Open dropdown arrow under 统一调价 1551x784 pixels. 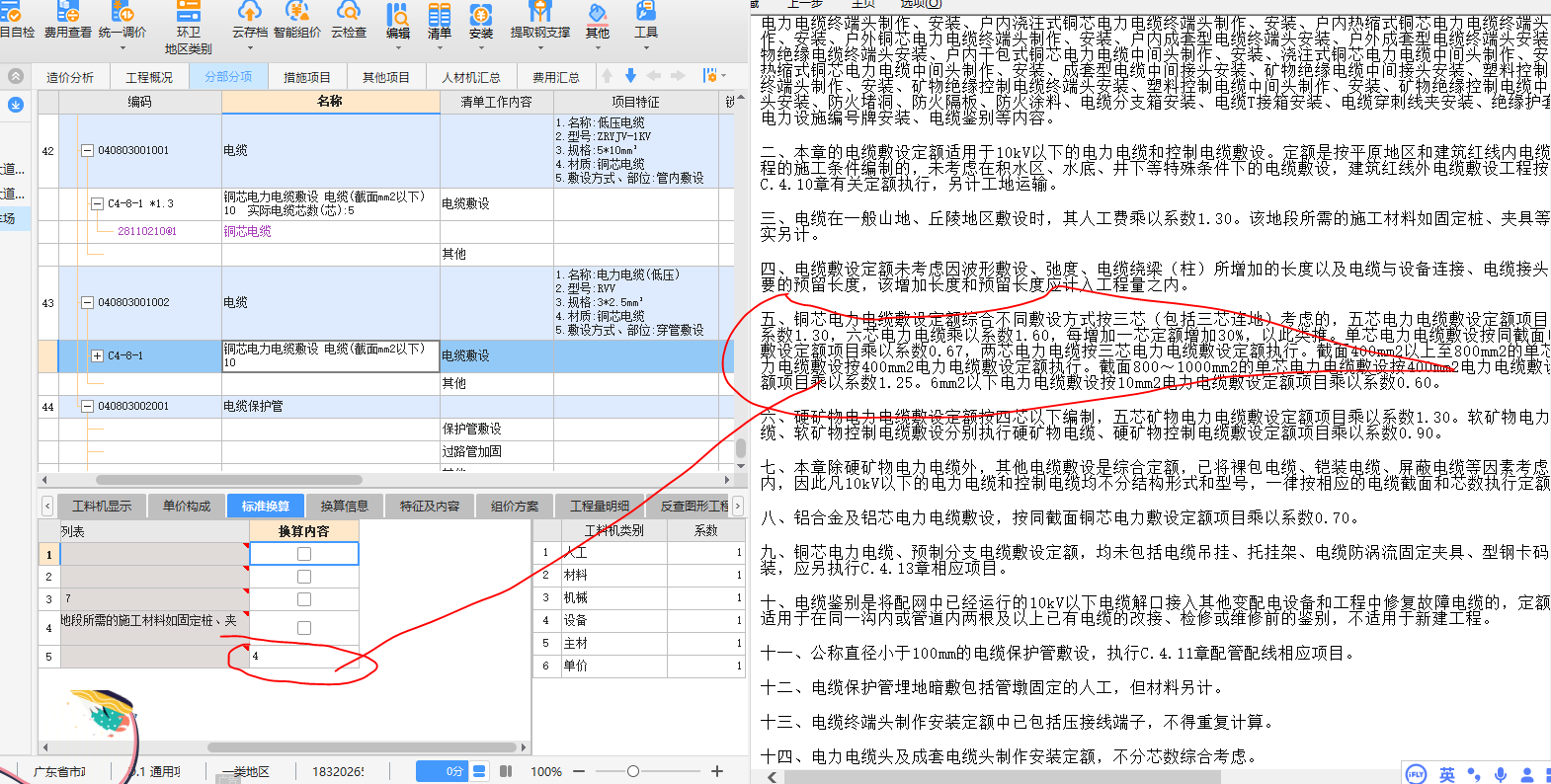[122, 47]
